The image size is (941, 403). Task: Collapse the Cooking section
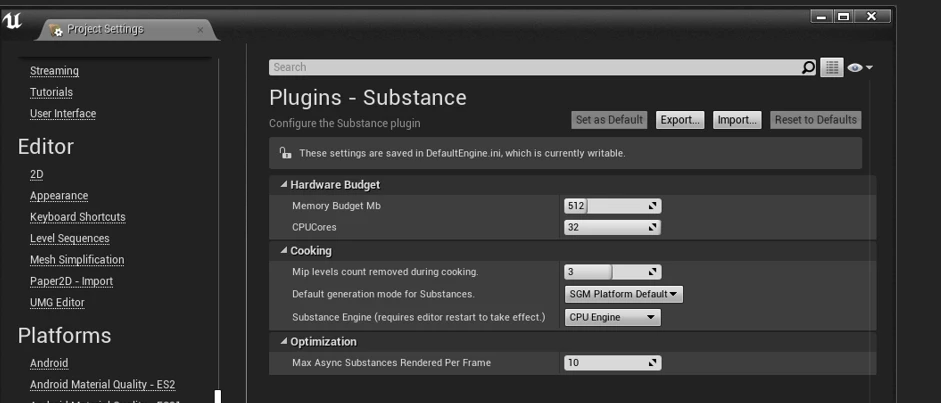click(x=284, y=251)
